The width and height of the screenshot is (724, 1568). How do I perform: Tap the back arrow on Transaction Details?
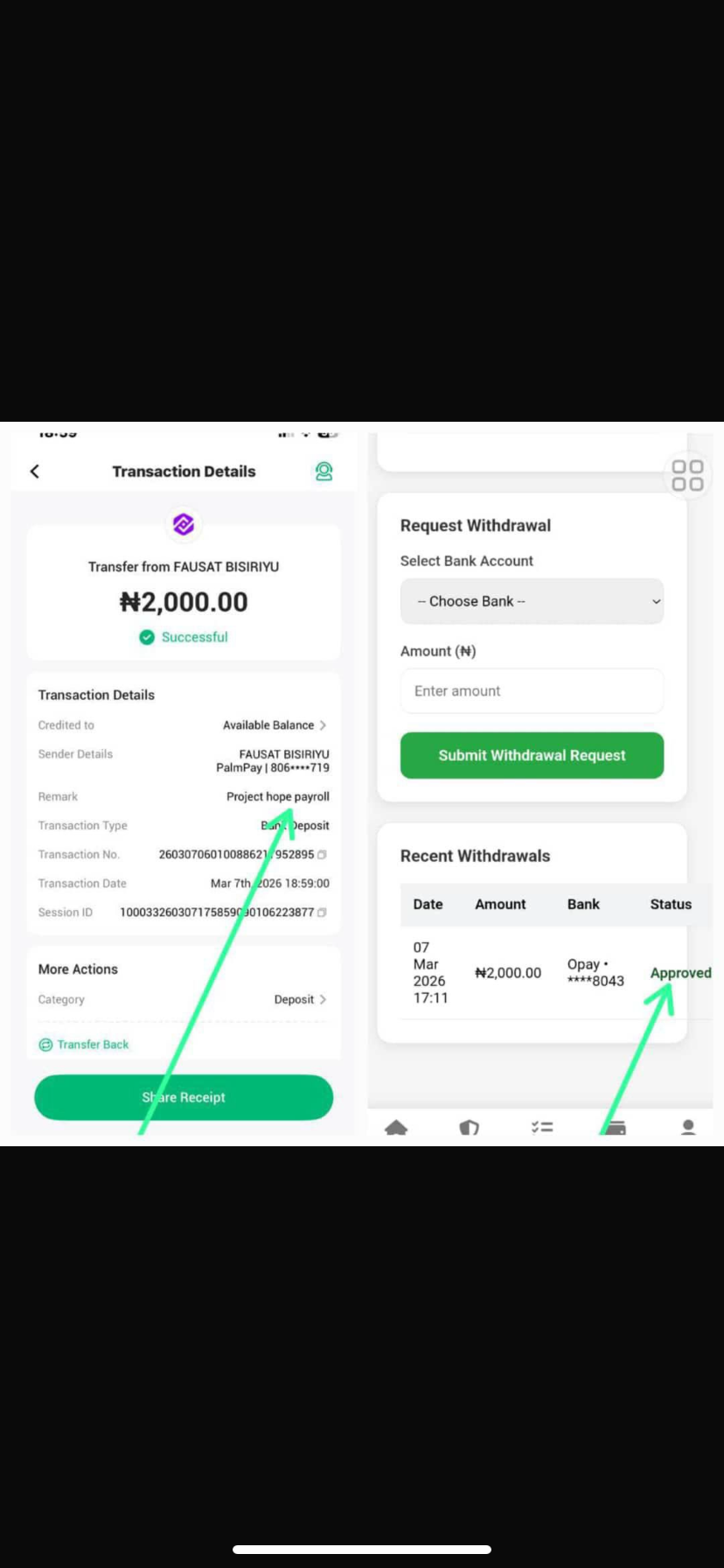(x=35, y=472)
